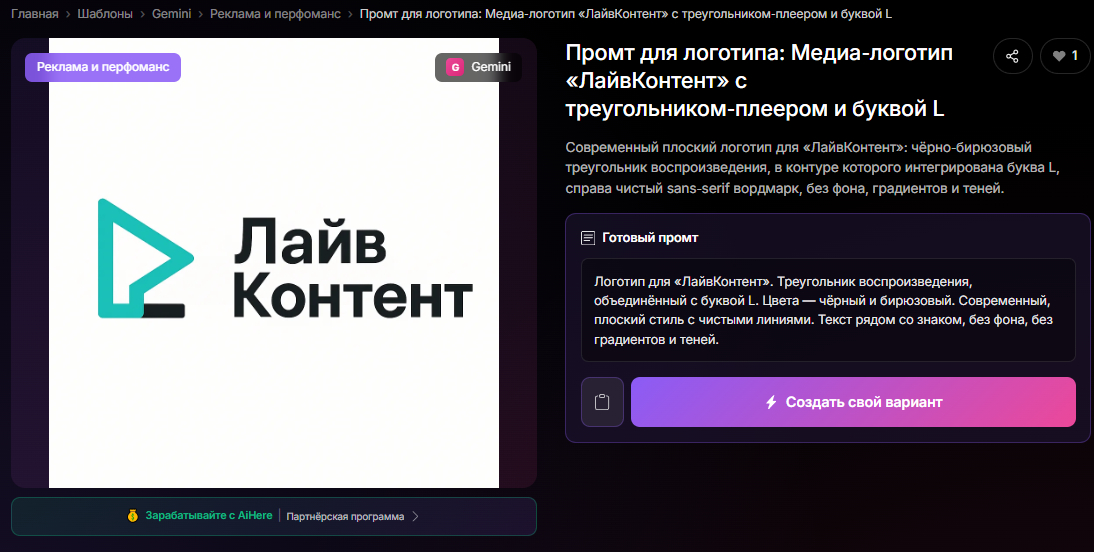Click the 'Готовый промт' heading

(x=650, y=238)
